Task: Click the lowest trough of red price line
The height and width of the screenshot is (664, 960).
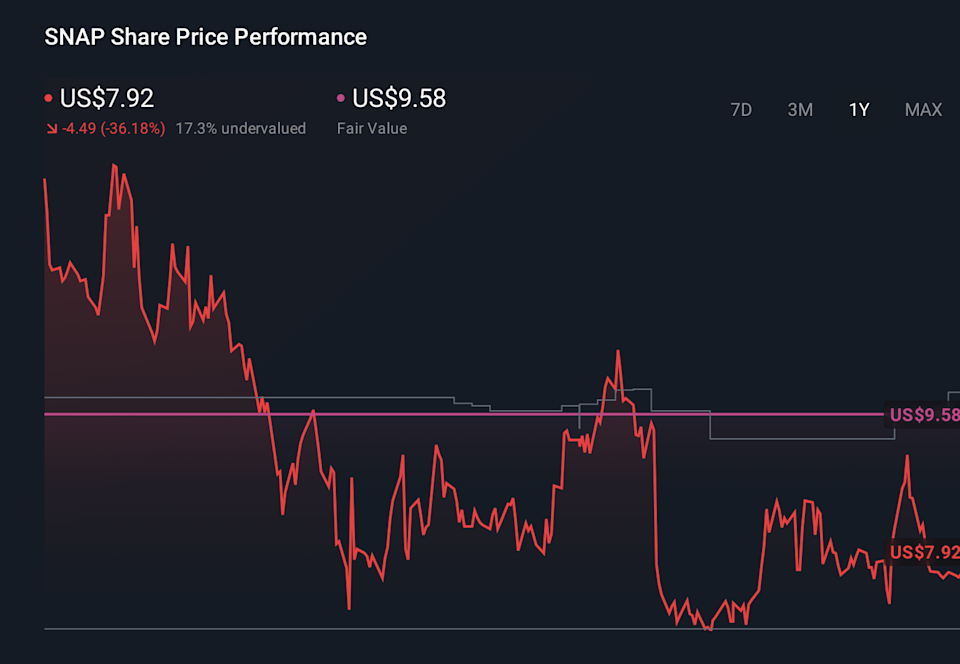Action: point(708,629)
